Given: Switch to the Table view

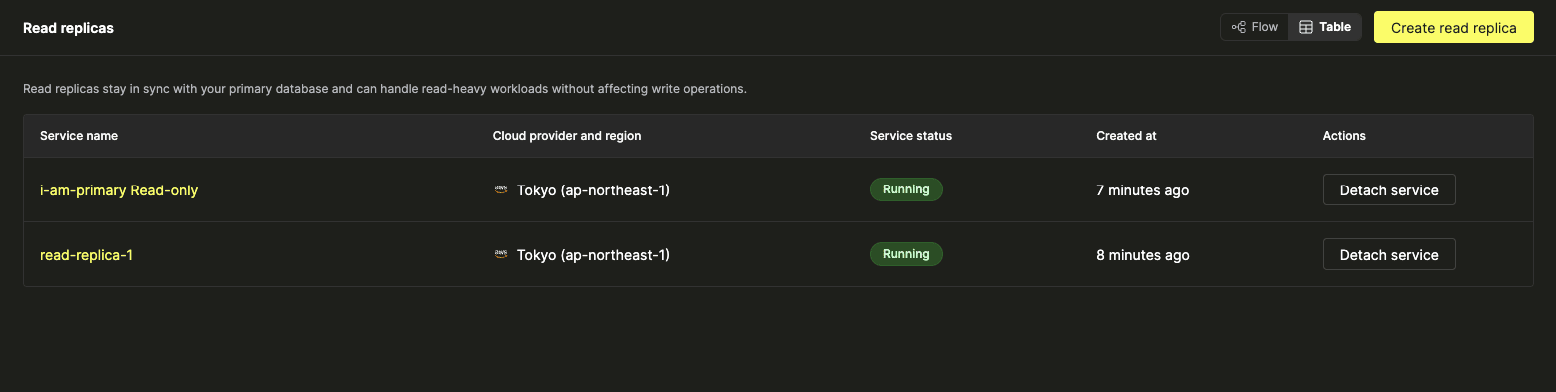Looking at the screenshot, I should click(x=1325, y=27).
